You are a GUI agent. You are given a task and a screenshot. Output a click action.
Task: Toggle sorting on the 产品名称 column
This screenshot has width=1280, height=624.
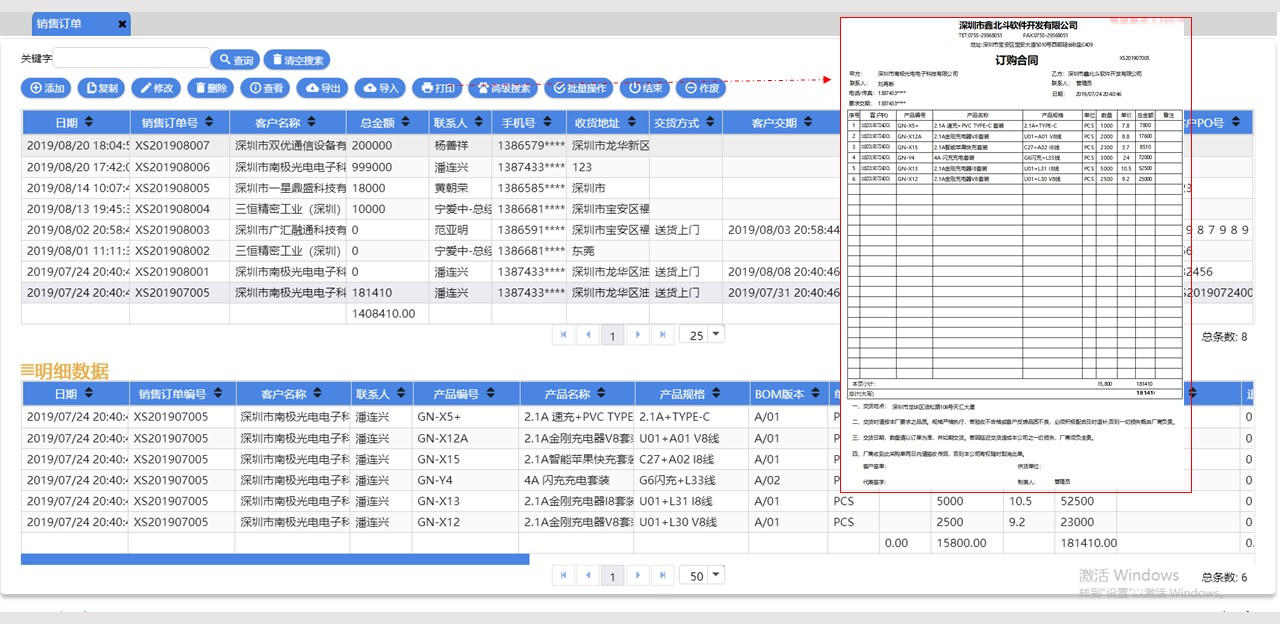click(x=577, y=393)
